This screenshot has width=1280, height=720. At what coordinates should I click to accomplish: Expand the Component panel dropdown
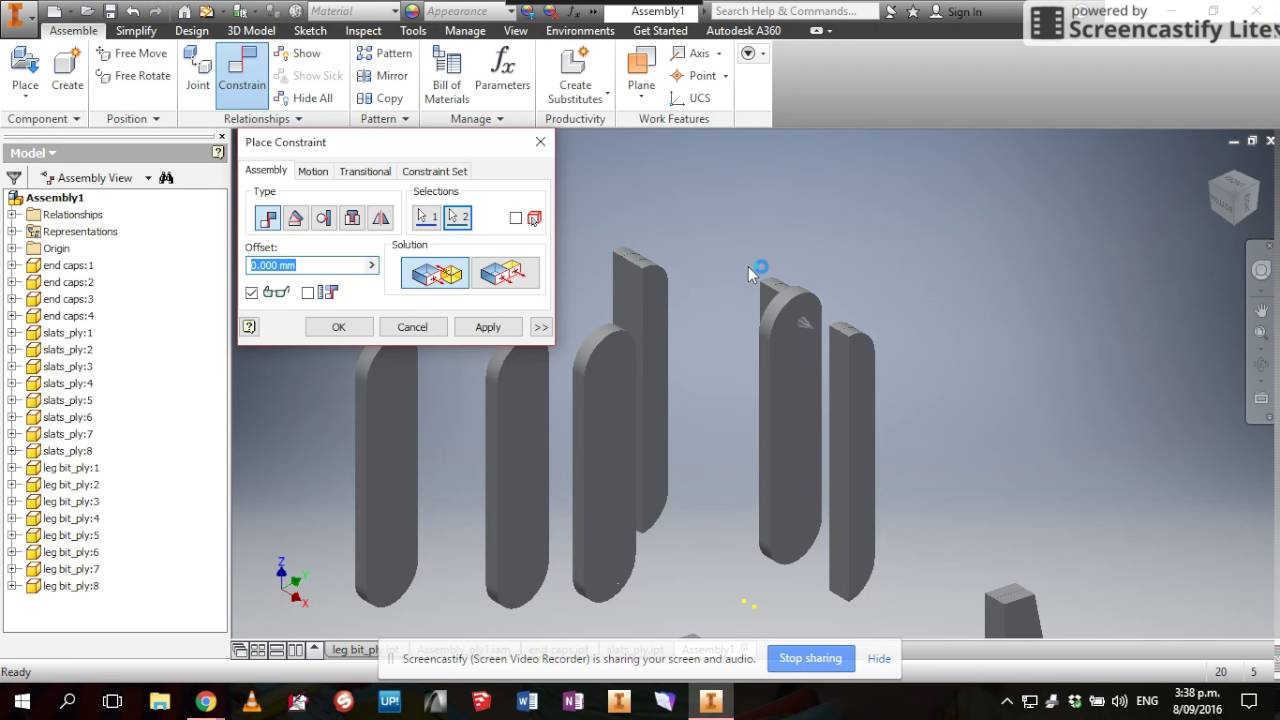(x=44, y=119)
